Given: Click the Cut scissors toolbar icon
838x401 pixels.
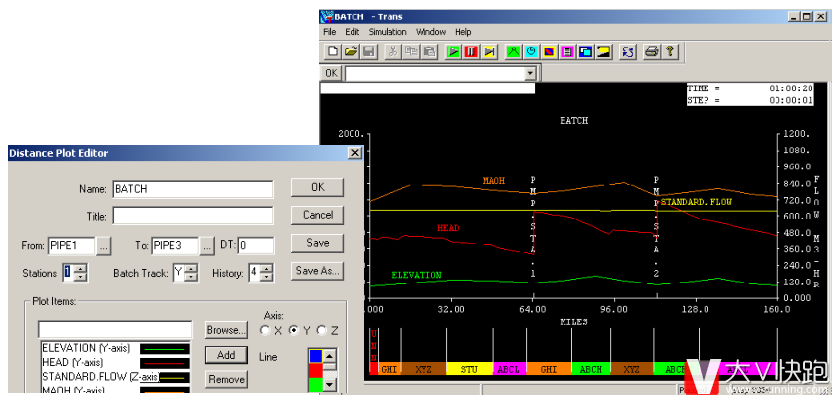Looking at the screenshot, I should click(393, 52).
